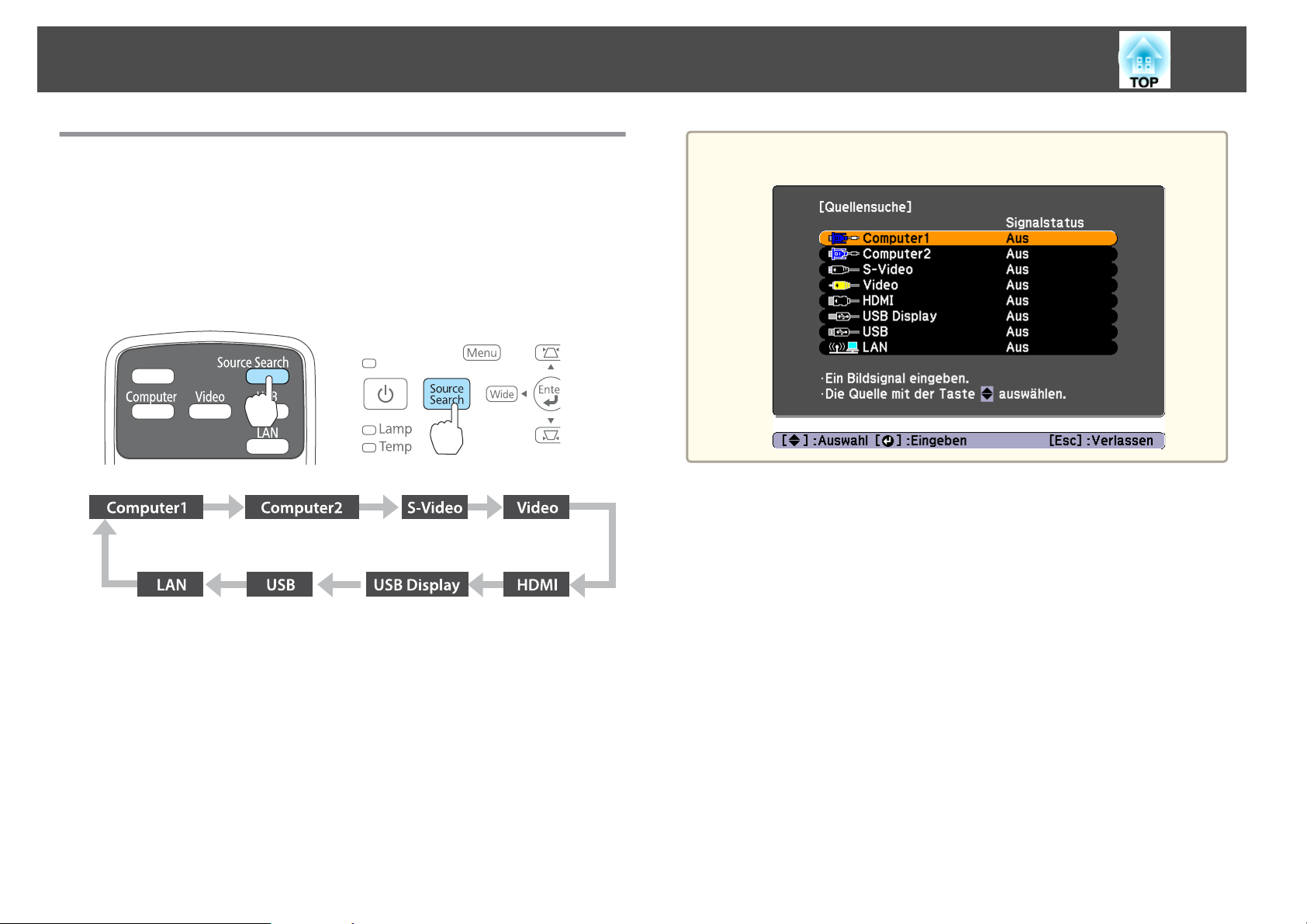Click the LAN box in flow diagram
The height and width of the screenshot is (924, 1307).
(170, 584)
